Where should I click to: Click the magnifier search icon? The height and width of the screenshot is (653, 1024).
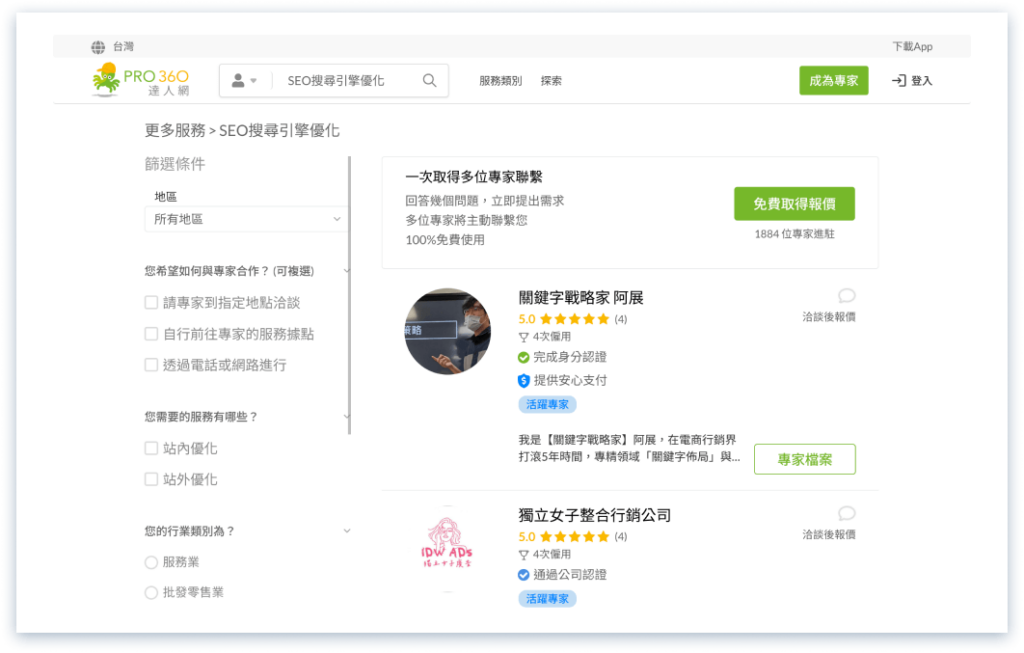click(429, 78)
